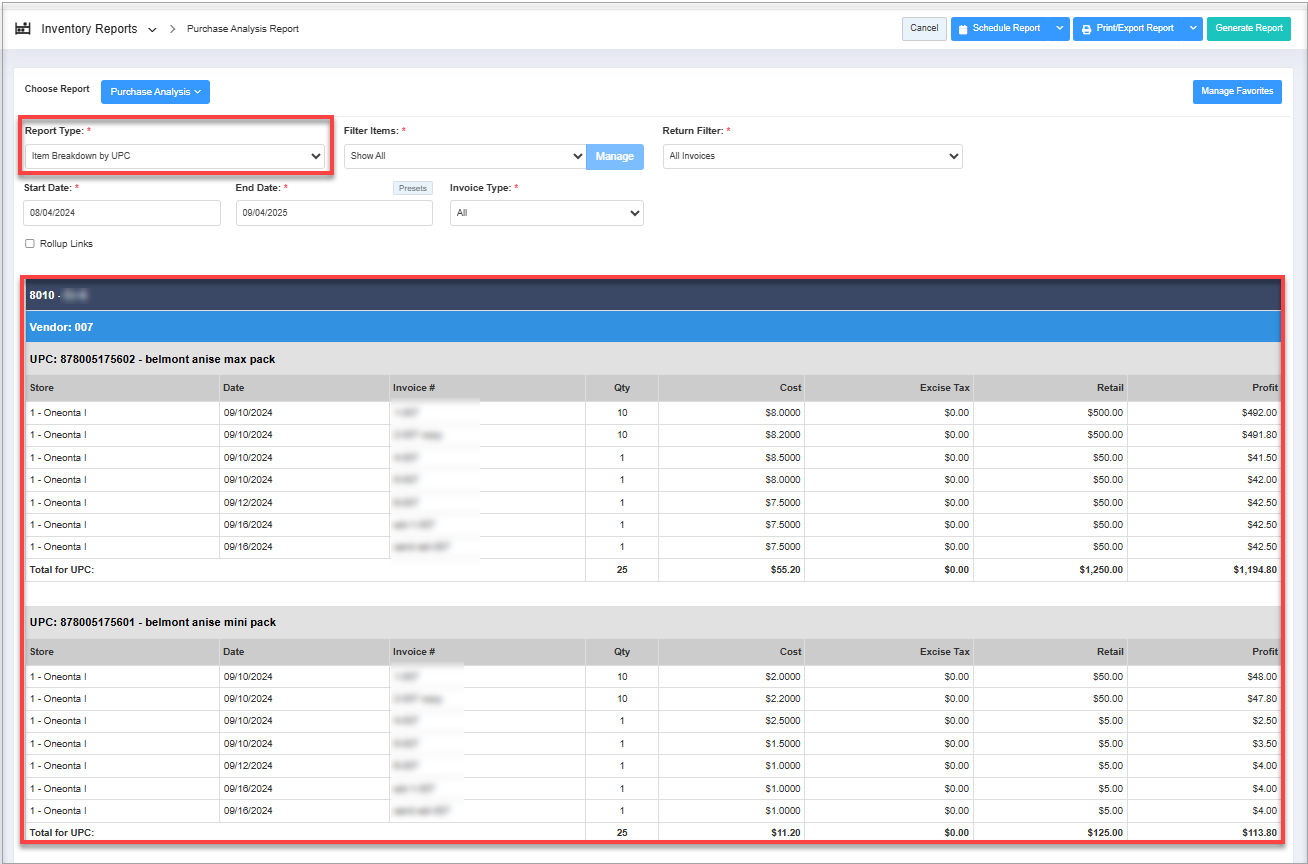The width and height of the screenshot is (1308, 864).
Task: Expand the Schedule Report dropdown arrow
Action: coord(1059,29)
